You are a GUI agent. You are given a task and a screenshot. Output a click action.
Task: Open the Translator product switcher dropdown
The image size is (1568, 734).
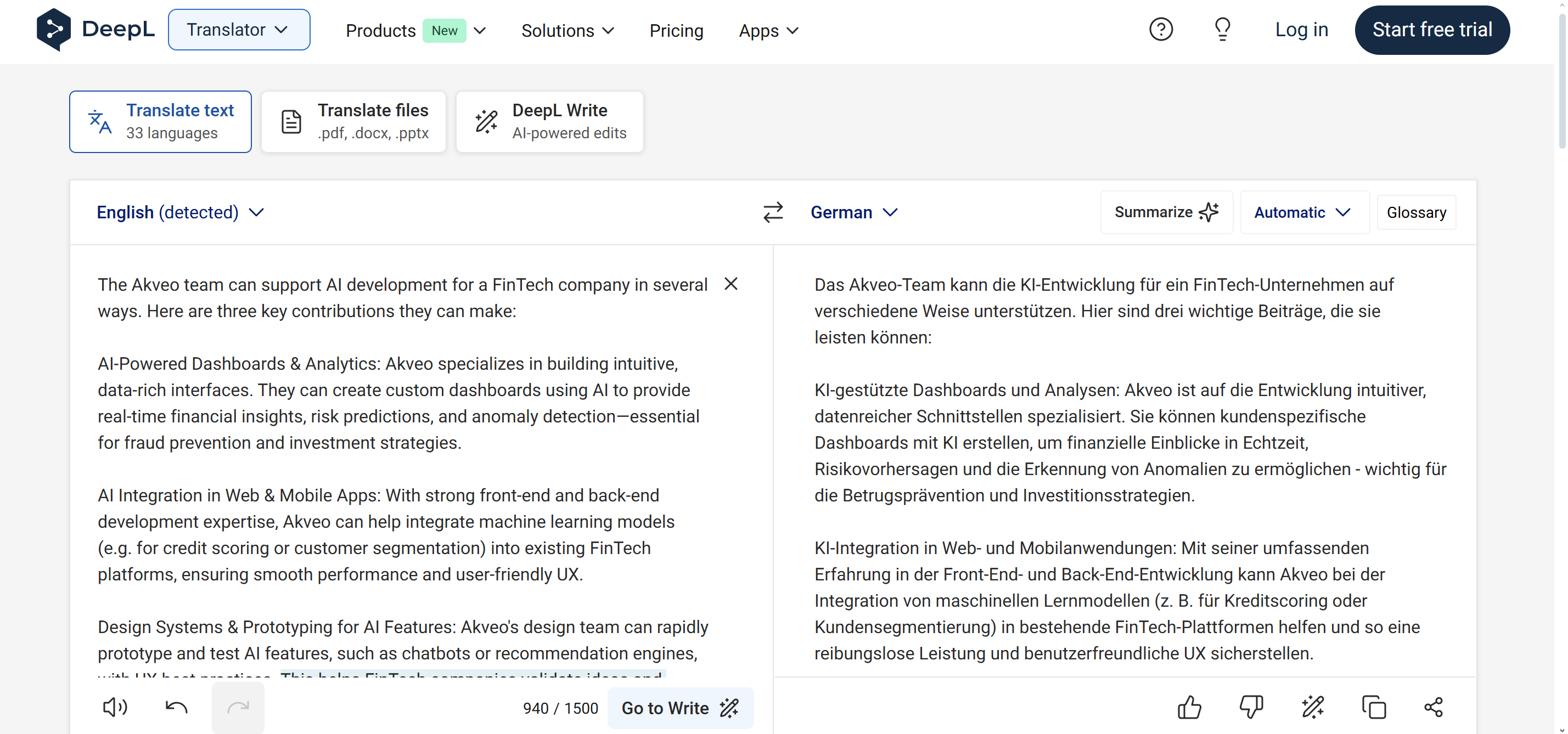[x=239, y=29]
